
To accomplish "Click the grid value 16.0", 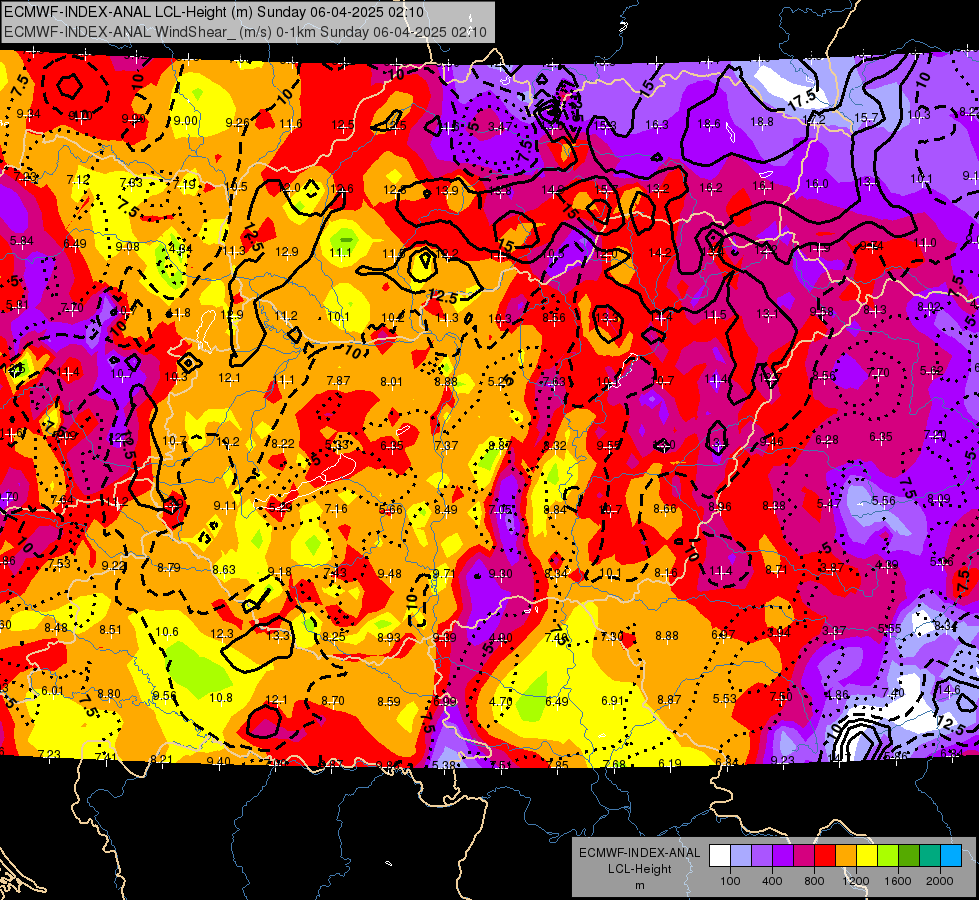I will (817, 184).
